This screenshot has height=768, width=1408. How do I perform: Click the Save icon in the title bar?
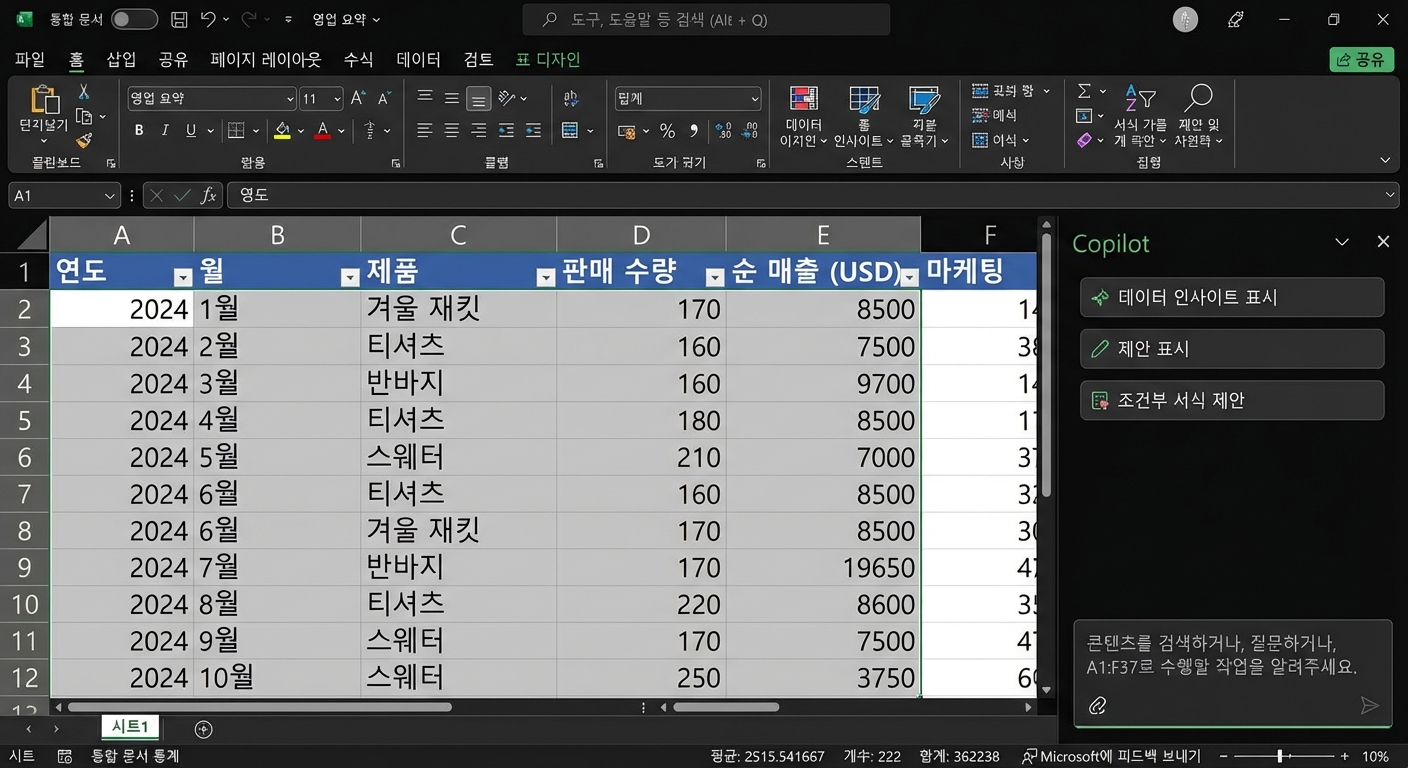tap(179, 19)
